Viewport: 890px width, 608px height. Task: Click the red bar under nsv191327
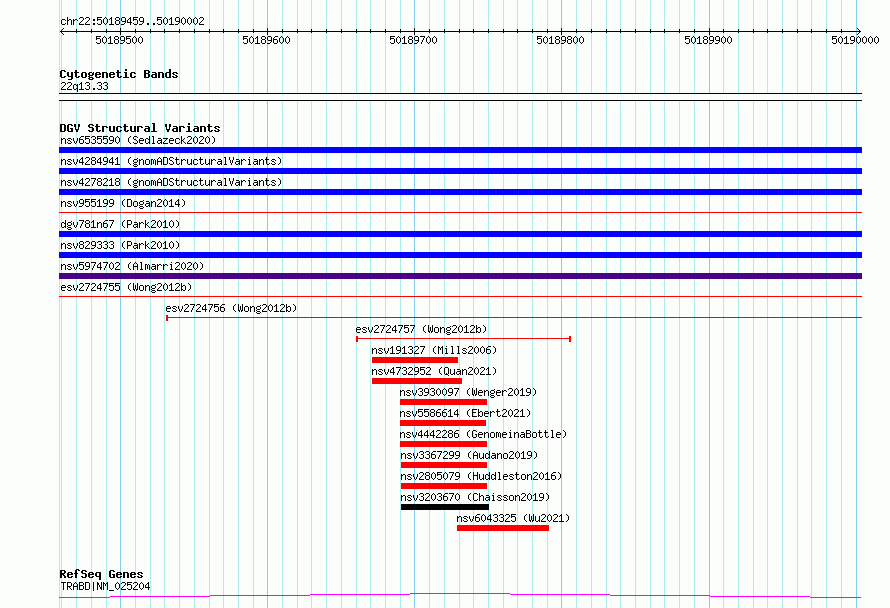(415, 360)
